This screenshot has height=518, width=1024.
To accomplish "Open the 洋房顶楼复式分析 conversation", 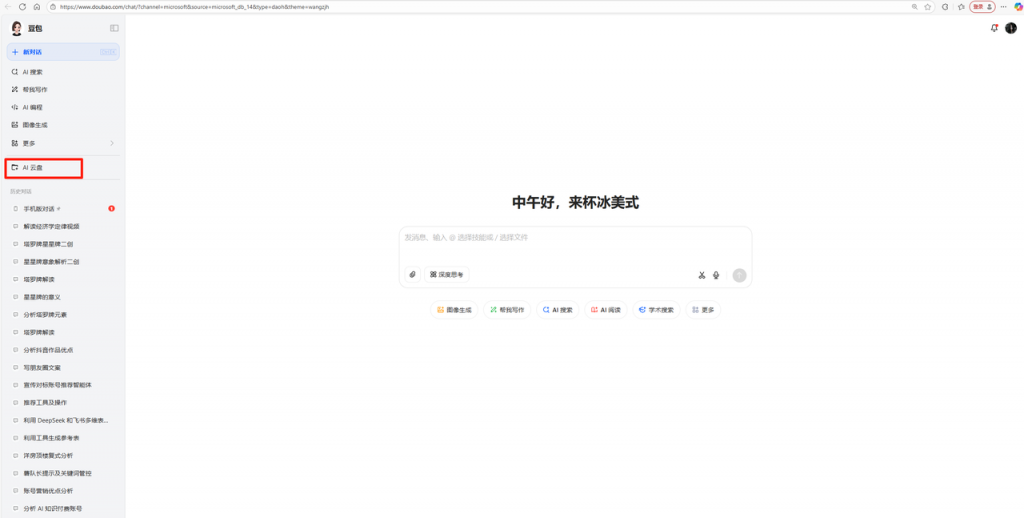I will point(63,455).
